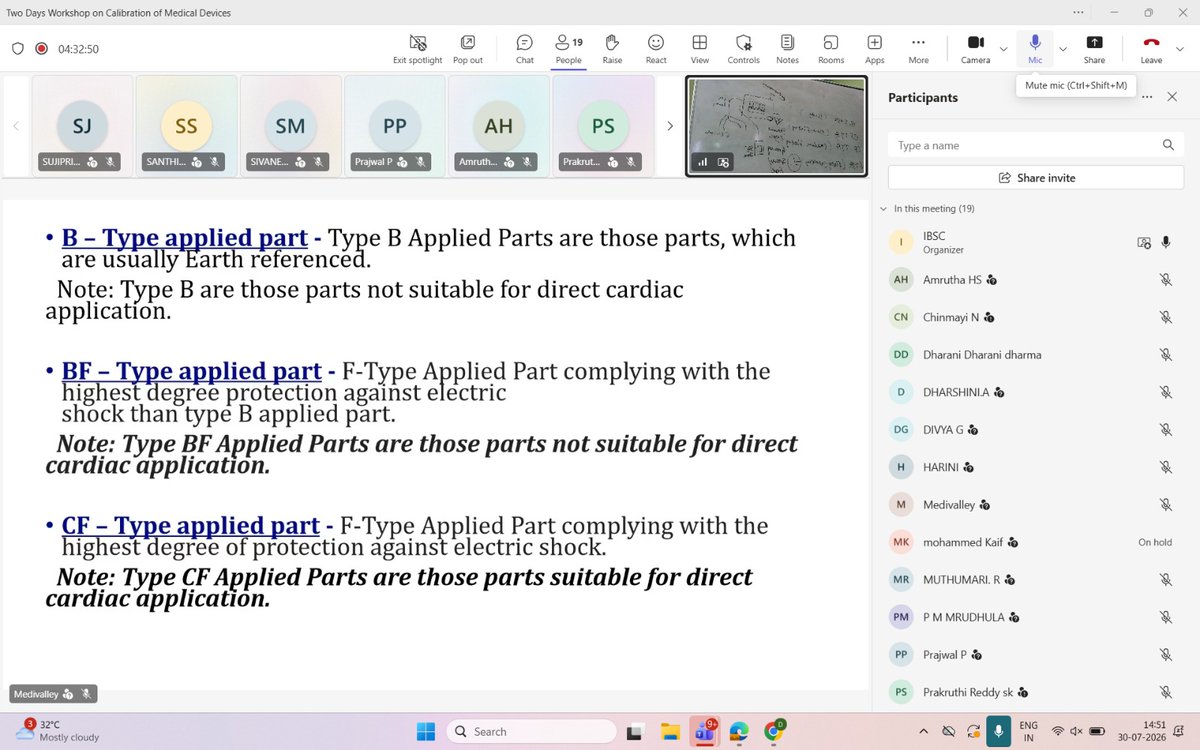Toggle Dharani Dharani dharma mic icon

pos(1166,354)
